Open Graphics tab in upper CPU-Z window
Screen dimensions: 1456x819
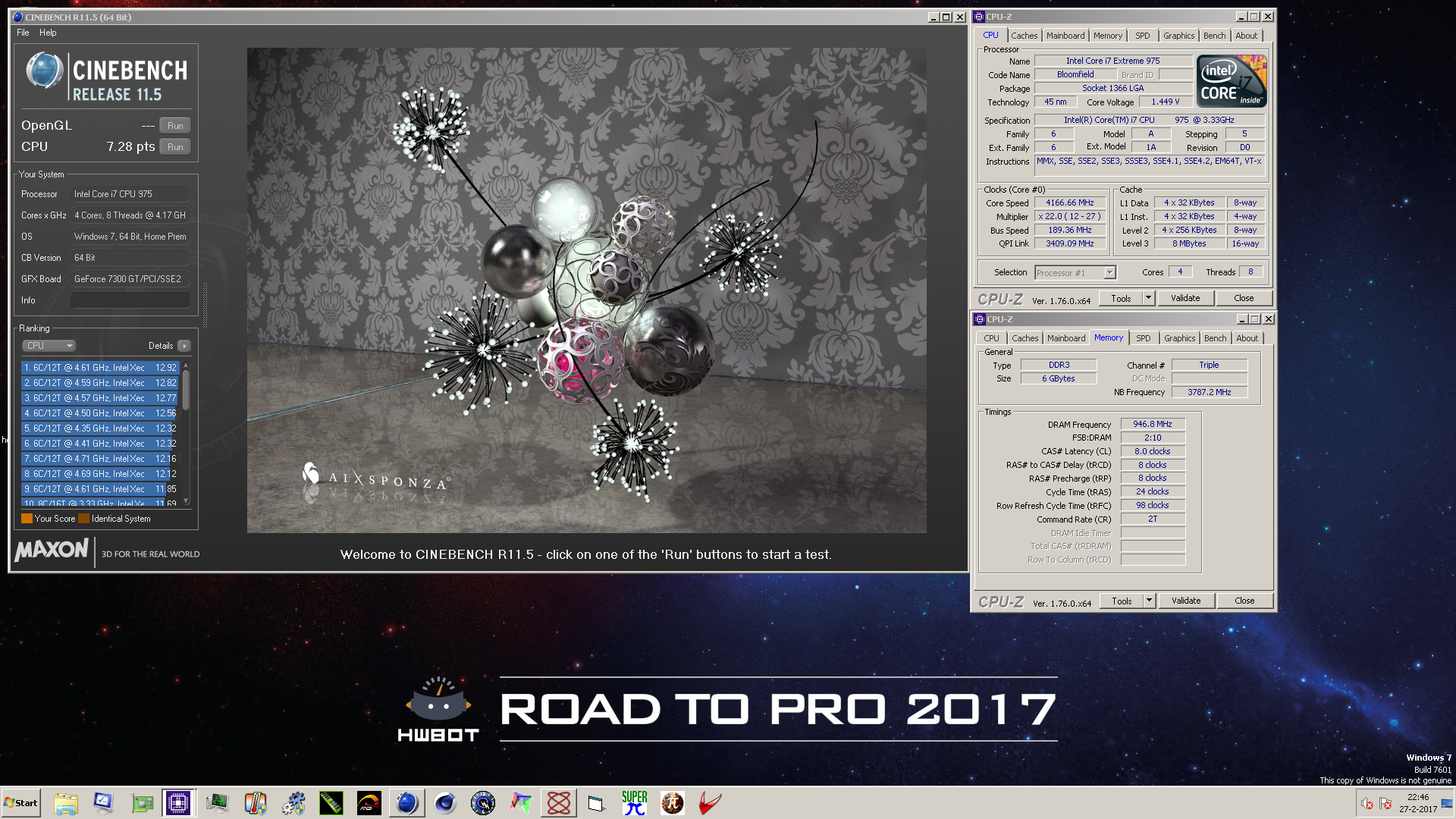[x=1179, y=36]
